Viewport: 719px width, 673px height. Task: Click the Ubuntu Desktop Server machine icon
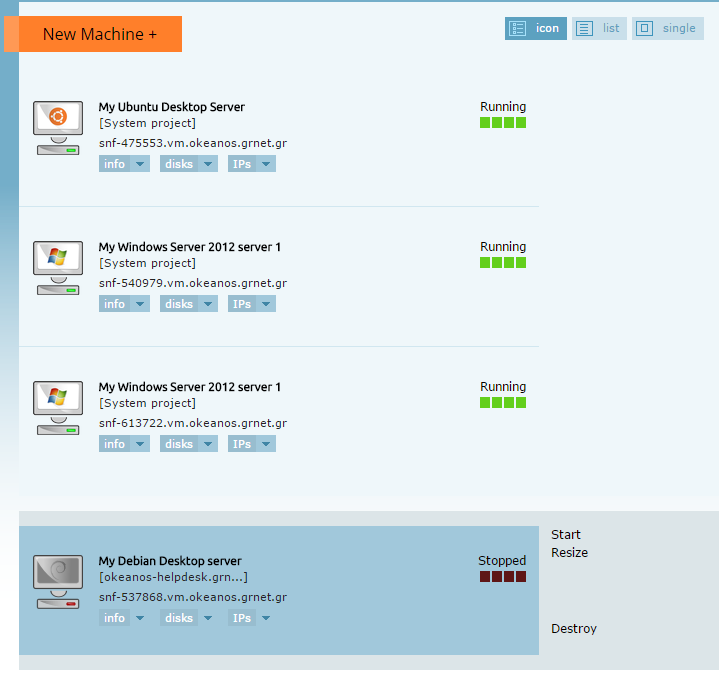[57, 127]
